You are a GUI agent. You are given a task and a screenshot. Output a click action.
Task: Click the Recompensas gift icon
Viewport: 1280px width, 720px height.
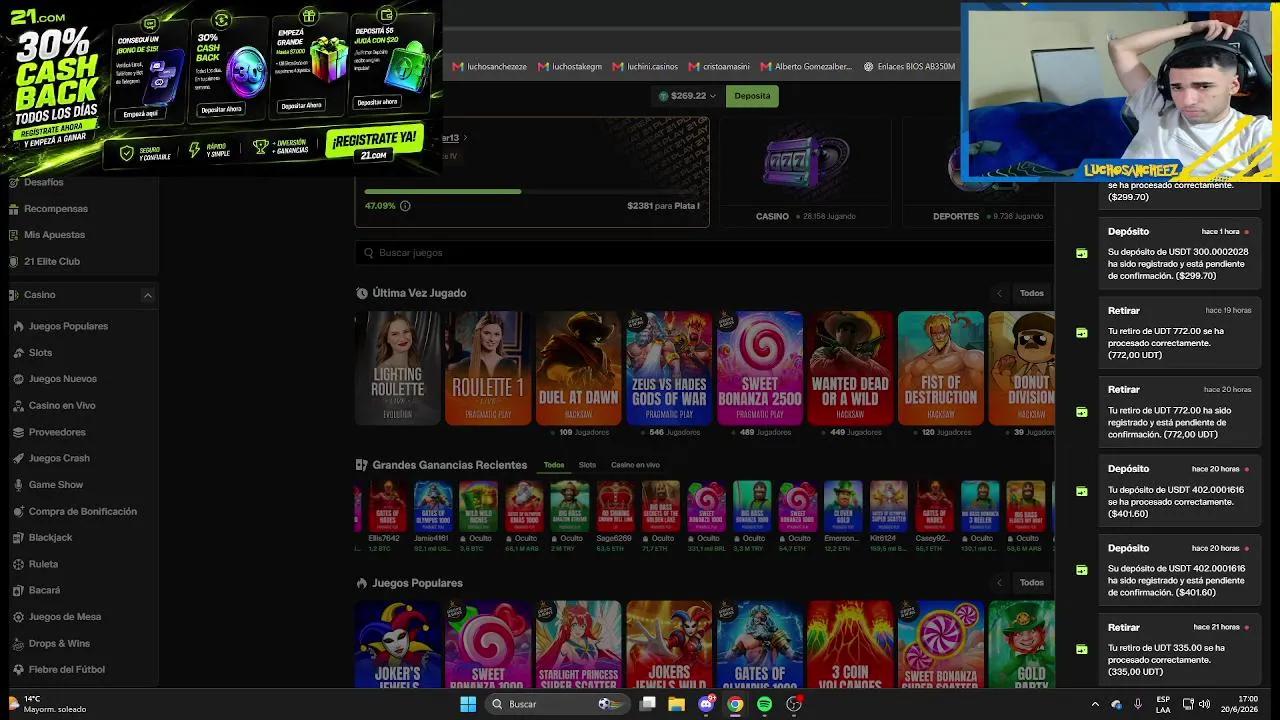point(14,209)
